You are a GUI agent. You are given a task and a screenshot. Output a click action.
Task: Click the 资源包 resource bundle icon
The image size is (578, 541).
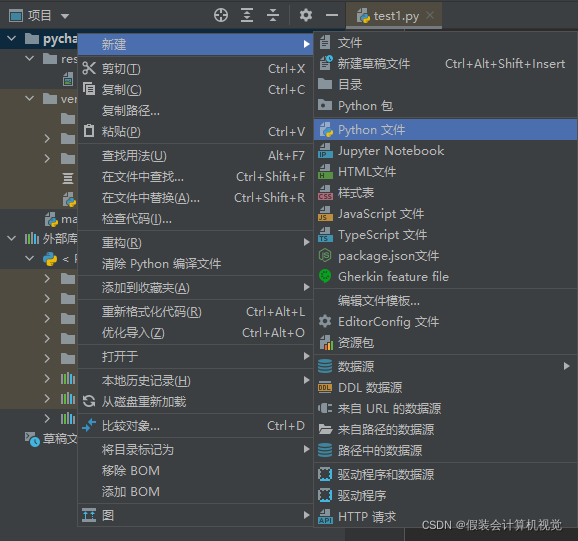(x=326, y=342)
